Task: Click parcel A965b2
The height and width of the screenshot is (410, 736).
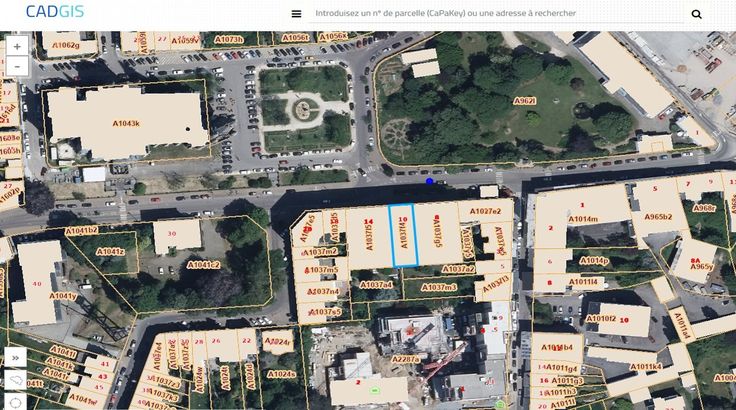Action: (658, 216)
